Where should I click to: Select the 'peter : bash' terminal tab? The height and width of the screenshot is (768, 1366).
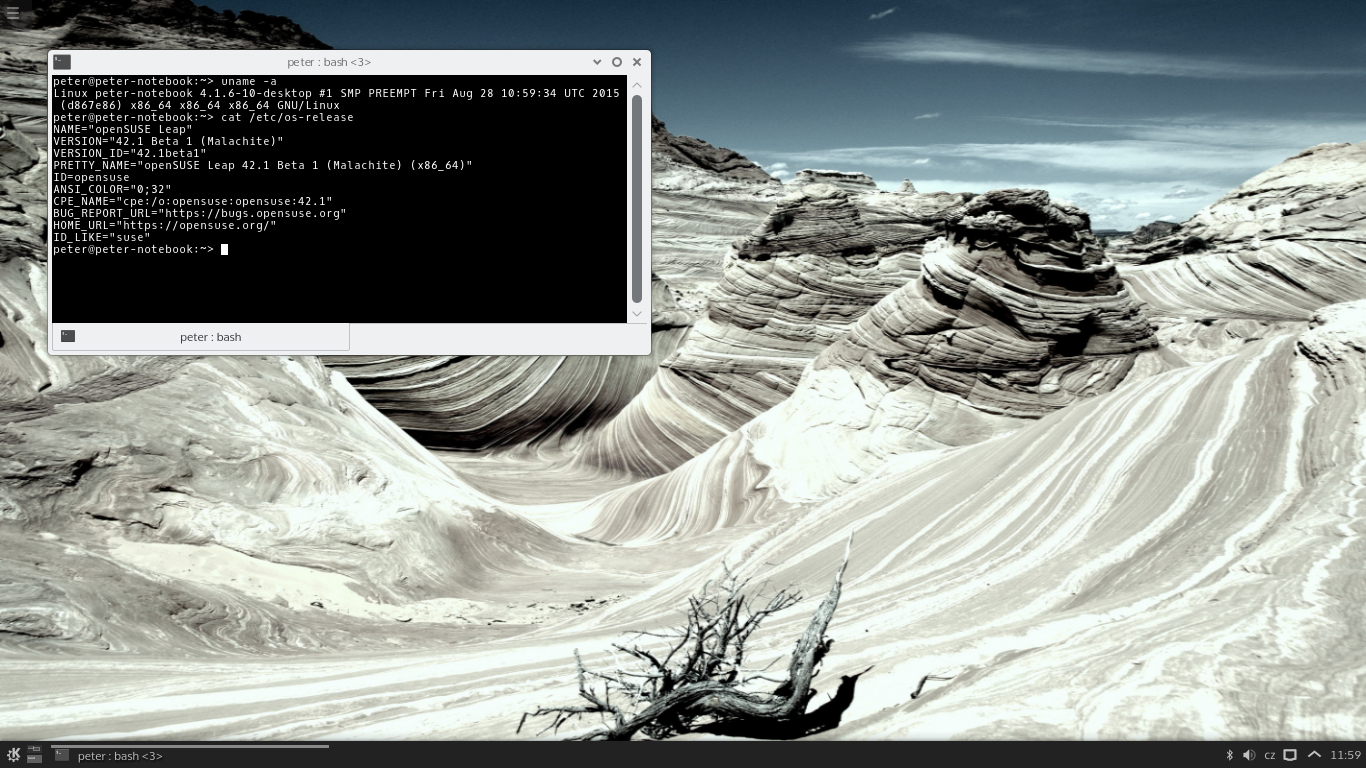200,337
